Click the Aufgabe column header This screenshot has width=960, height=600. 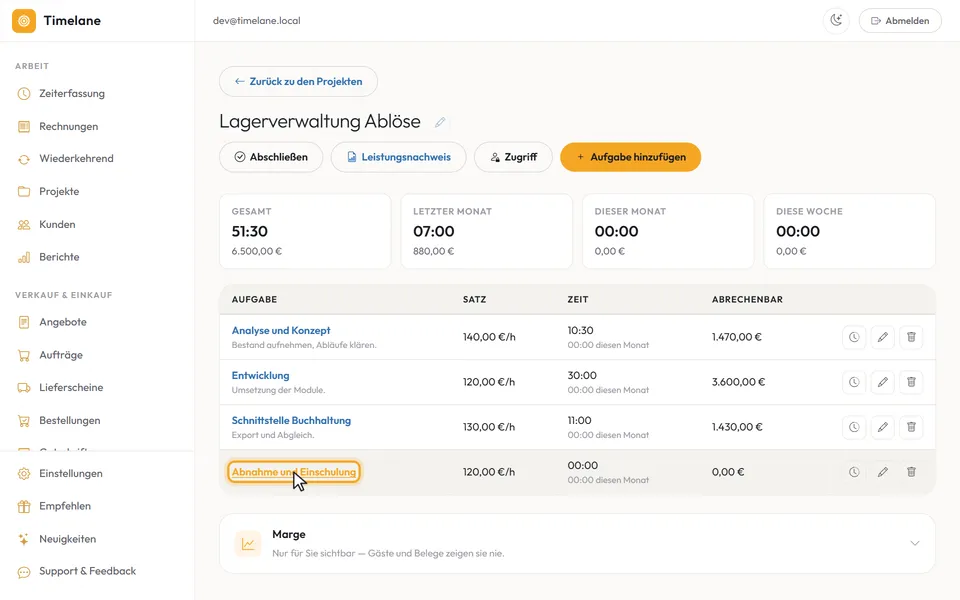(x=254, y=299)
